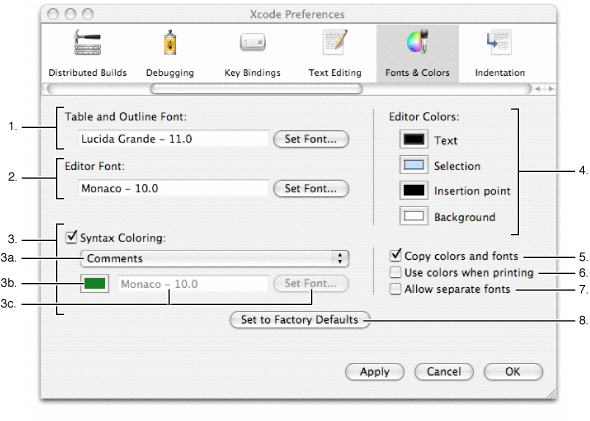The width and height of the screenshot is (590, 421).
Task: Open the Debugging spray can icon
Action: tap(170, 43)
